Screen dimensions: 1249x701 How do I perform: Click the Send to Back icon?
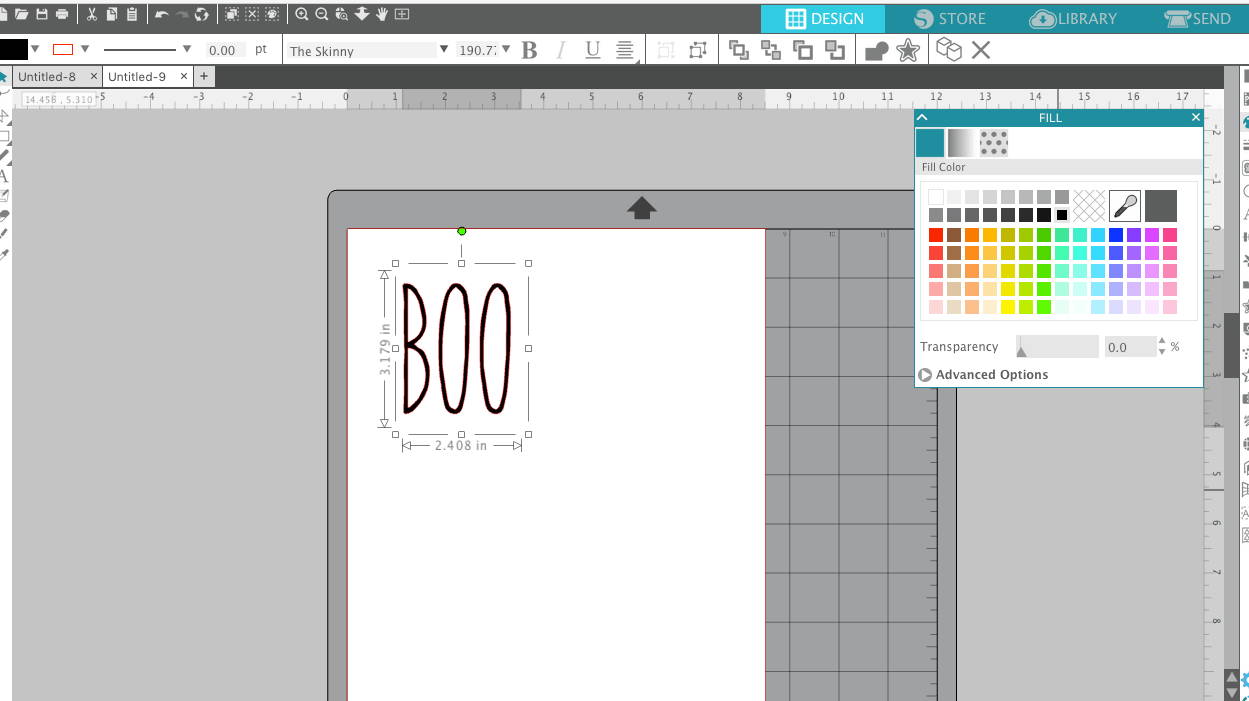(x=771, y=50)
